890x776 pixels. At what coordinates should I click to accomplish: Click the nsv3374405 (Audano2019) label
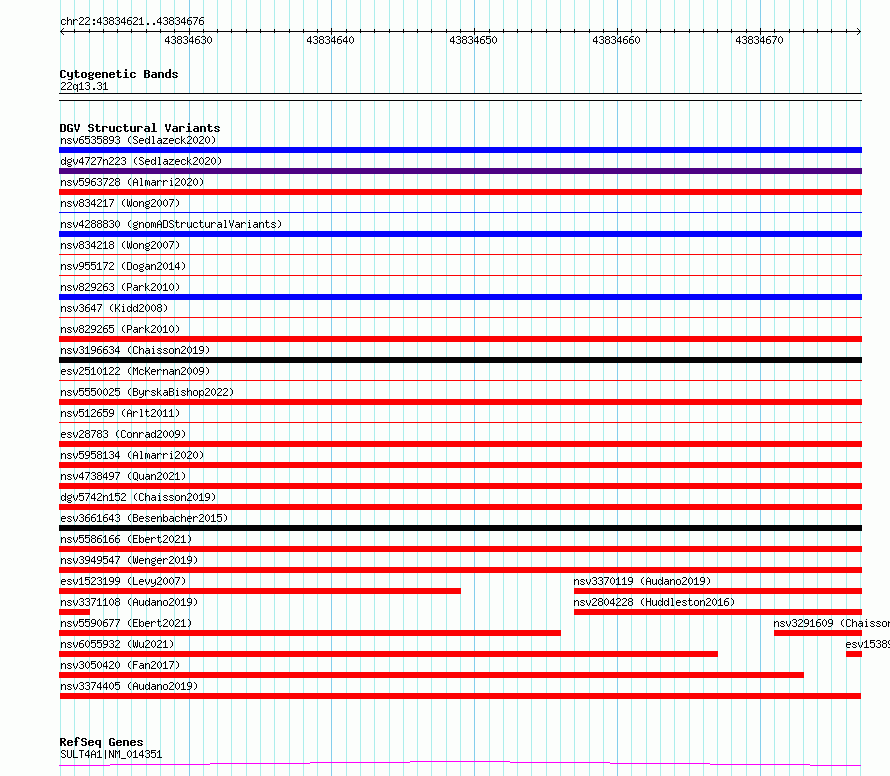pyautogui.click(x=129, y=686)
